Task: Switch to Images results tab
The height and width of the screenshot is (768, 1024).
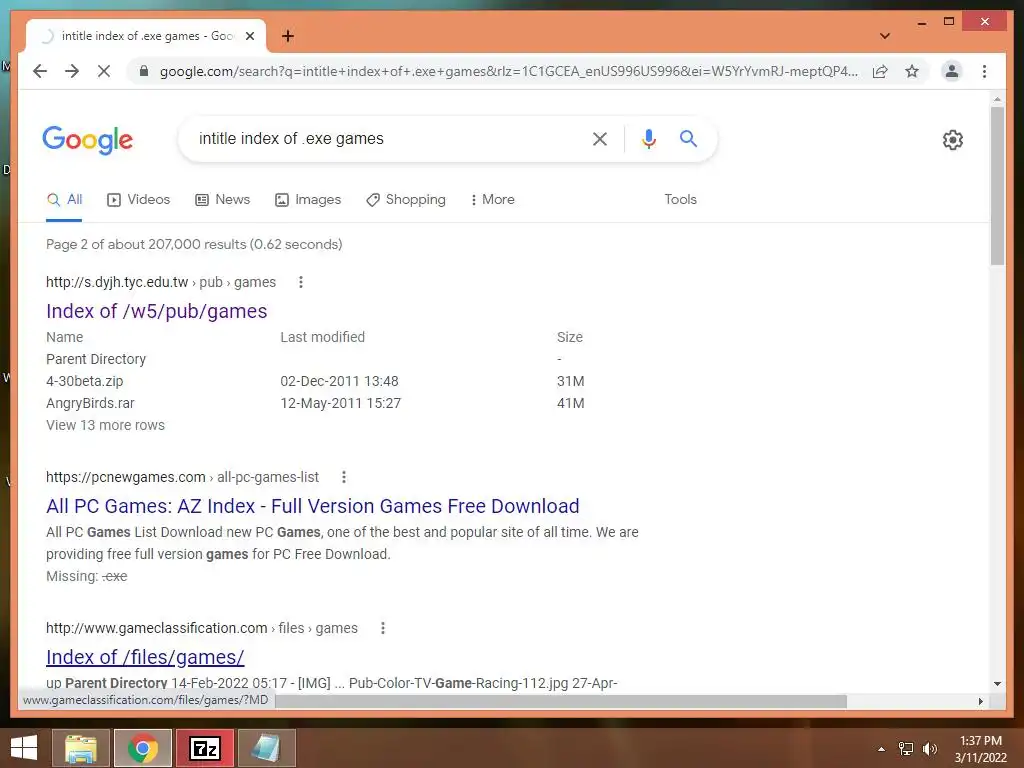Action: [x=308, y=199]
